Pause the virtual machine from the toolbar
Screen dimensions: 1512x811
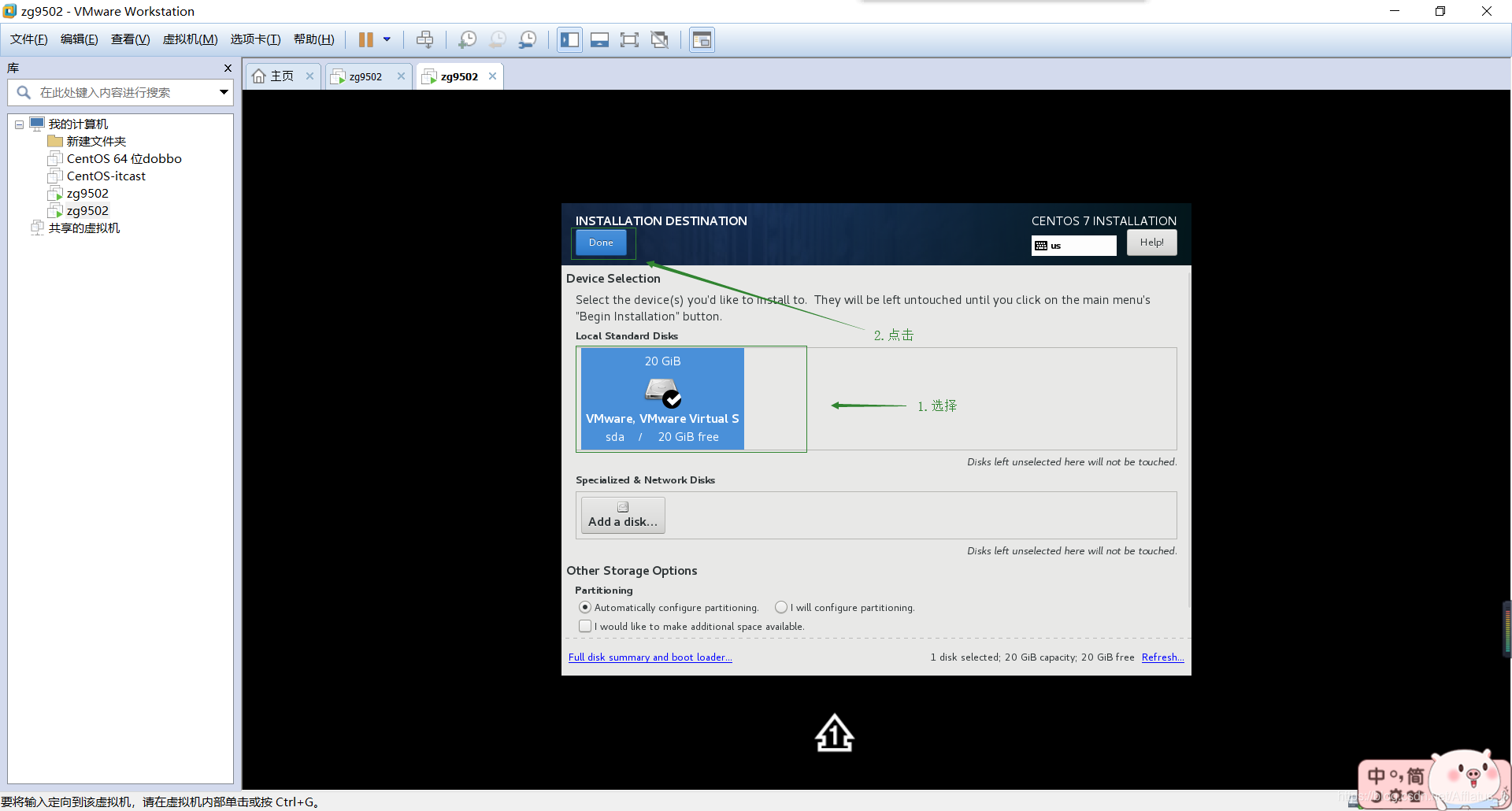click(x=366, y=39)
